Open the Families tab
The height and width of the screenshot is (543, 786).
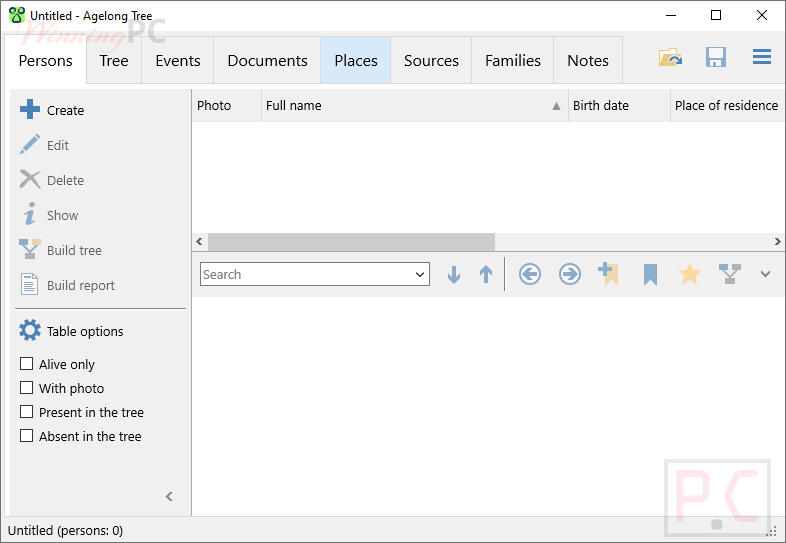point(513,61)
